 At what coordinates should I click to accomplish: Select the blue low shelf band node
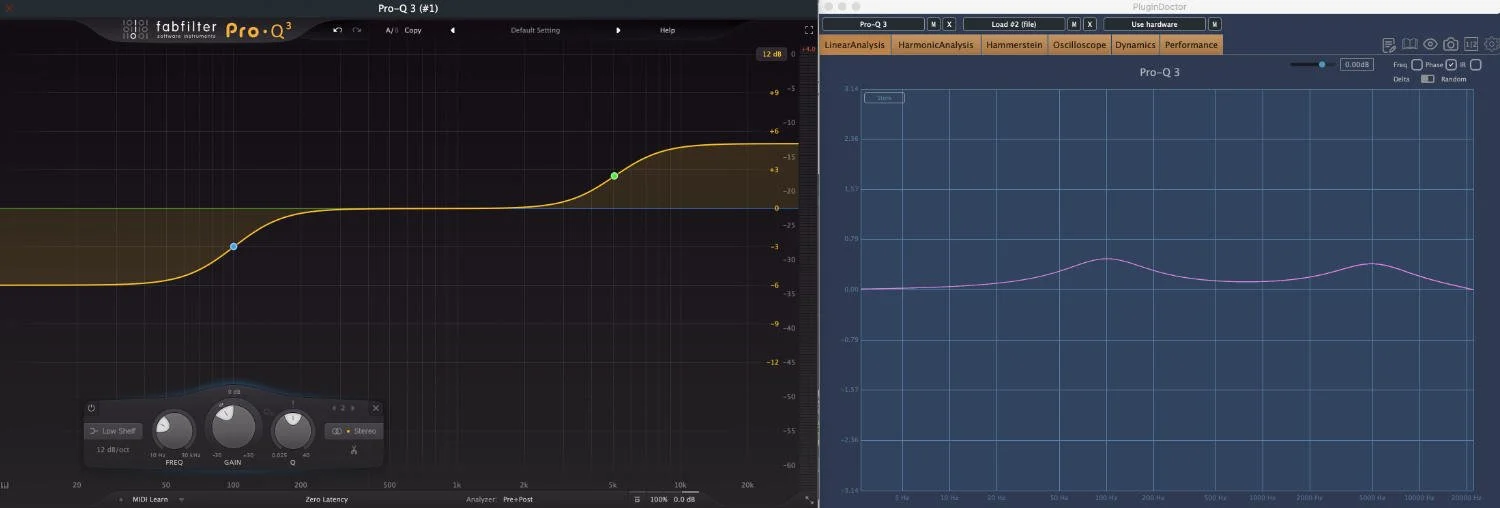tap(233, 246)
